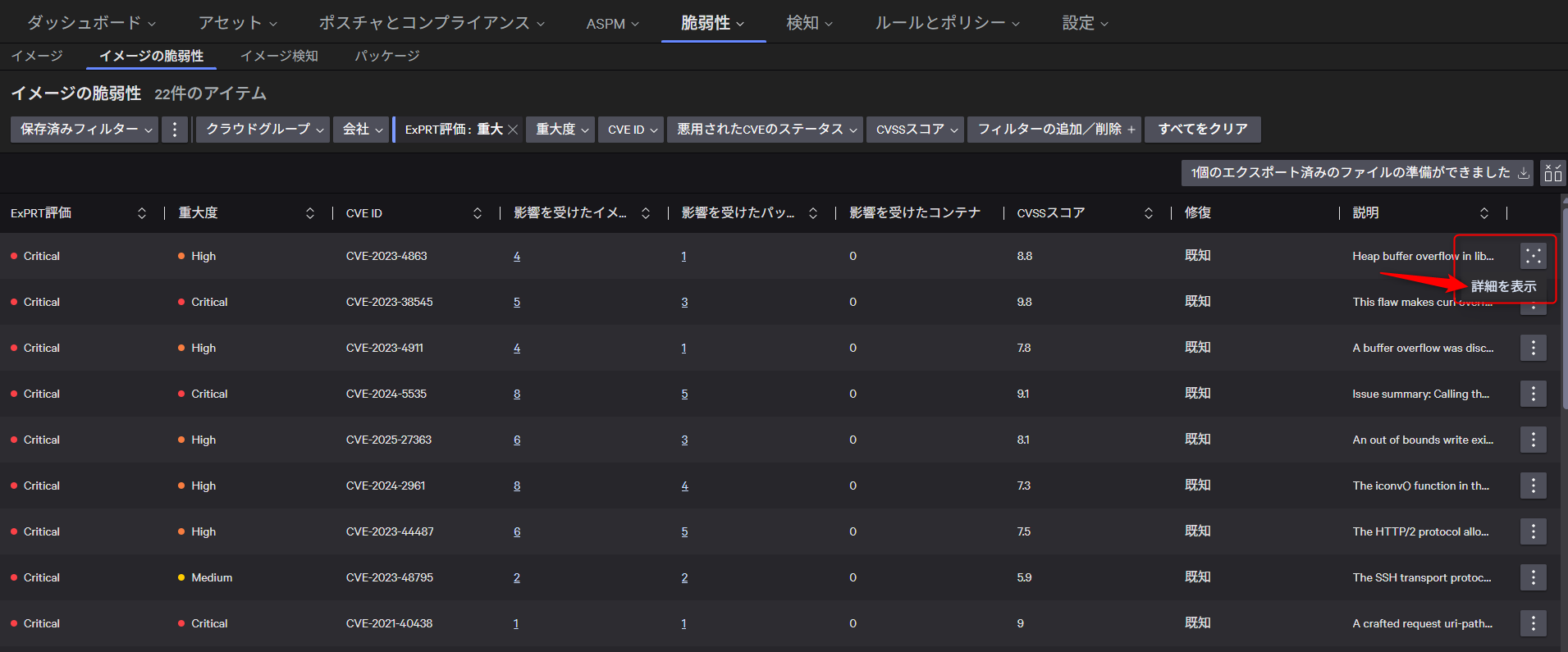Open affected packages count 1 for CVE-2021-40438

pyautogui.click(x=683, y=623)
